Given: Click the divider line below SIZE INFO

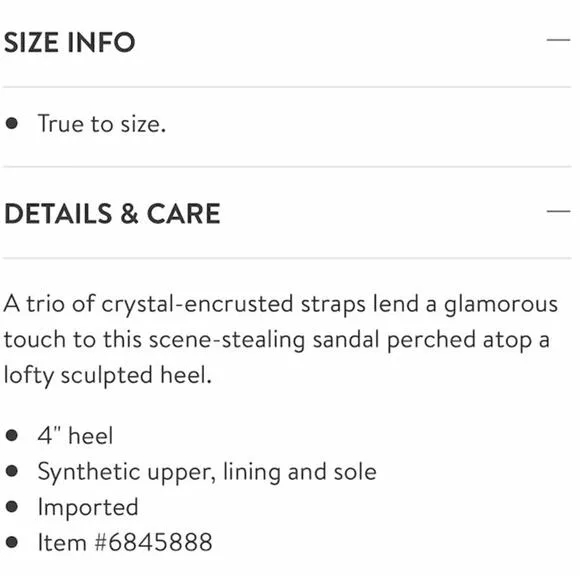Looking at the screenshot, I should 287,87.
